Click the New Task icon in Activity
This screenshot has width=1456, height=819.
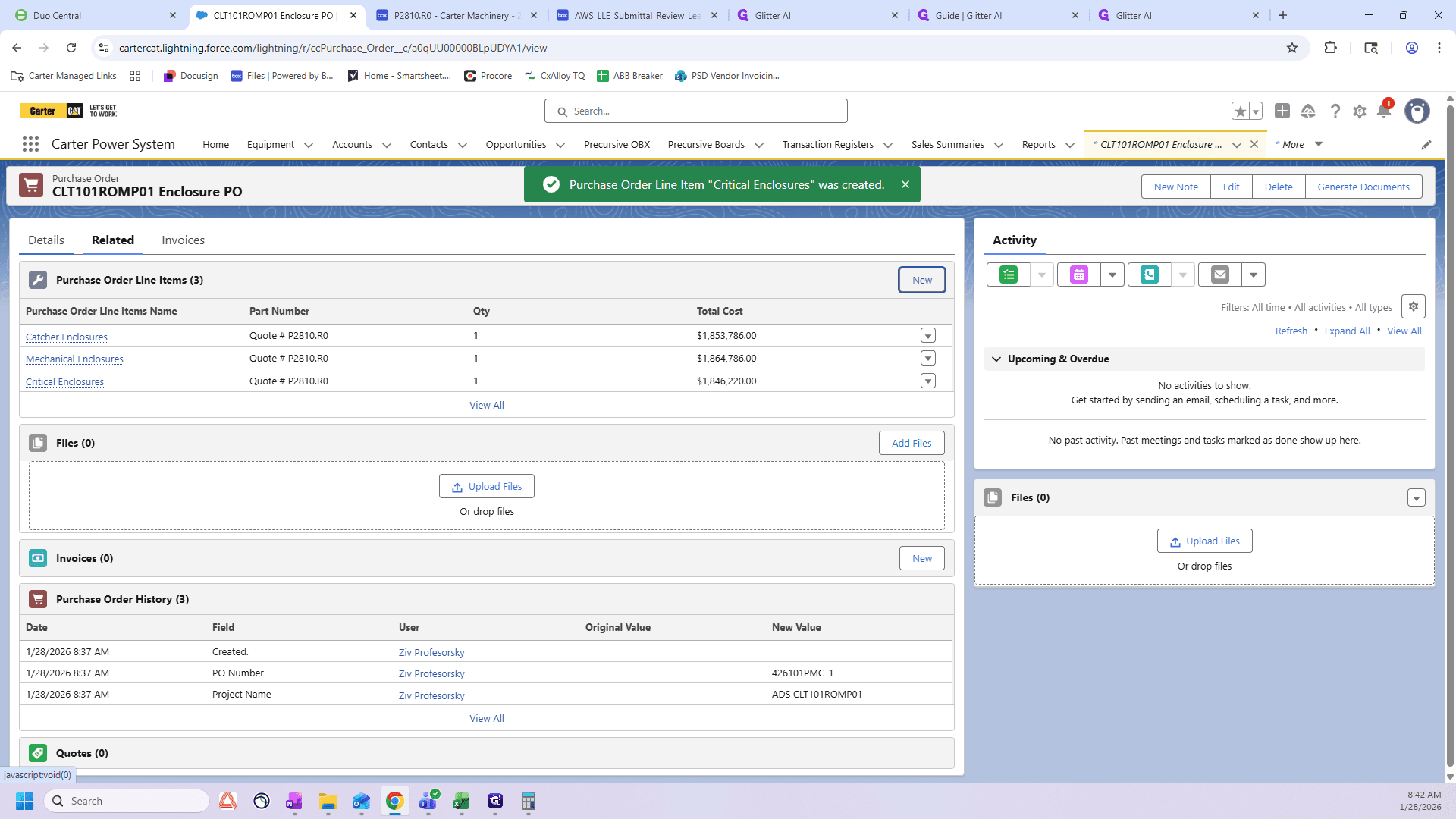point(1009,275)
